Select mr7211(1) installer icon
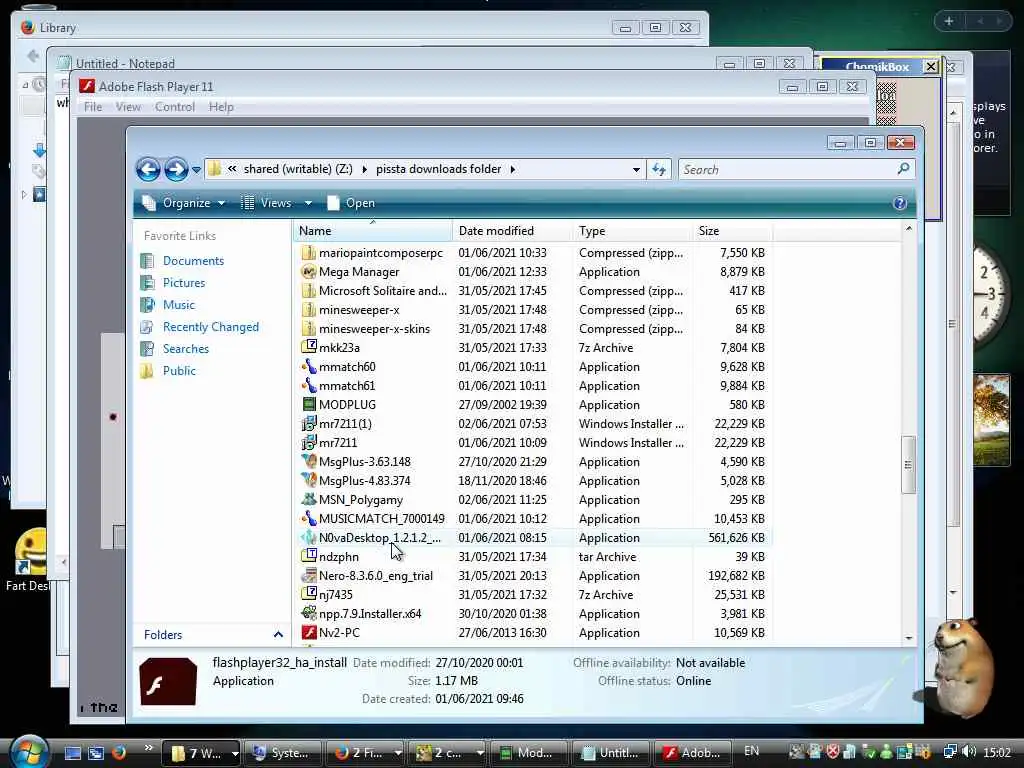The width and height of the screenshot is (1024, 768). (308, 424)
